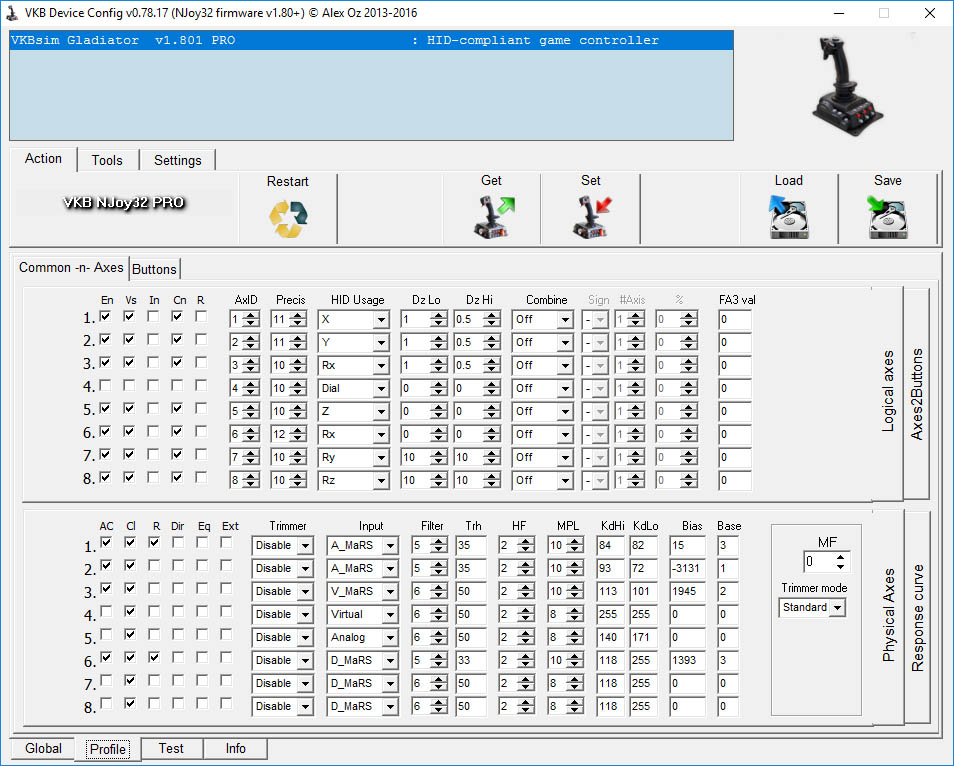Click the Load hard drive icon
Screen dimensions: 954x766
(789, 217)
